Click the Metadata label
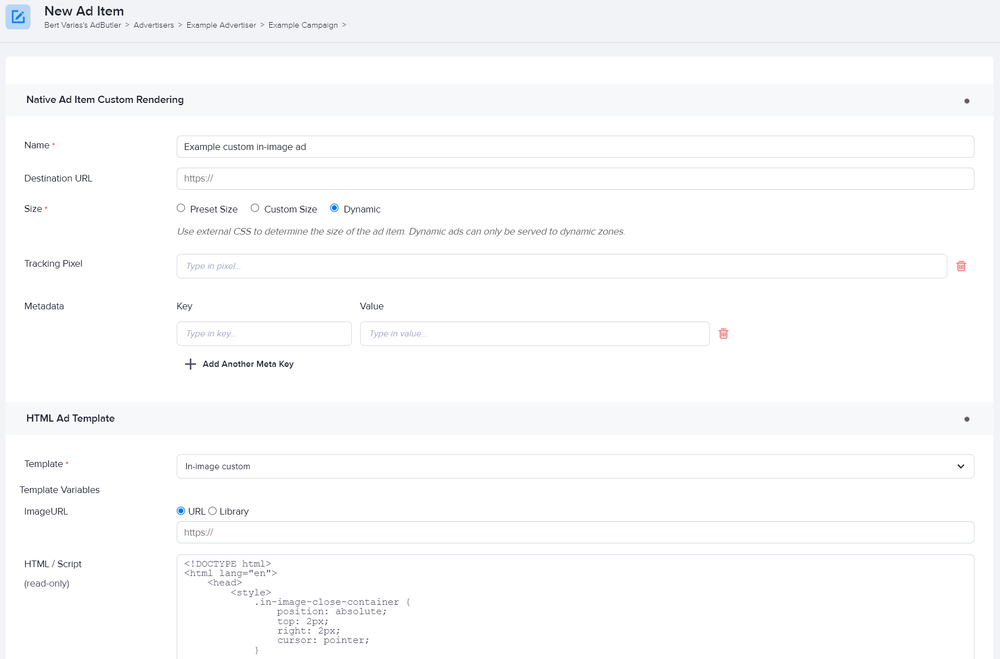This screenshot has width=1000, height=659. point(44,306)
